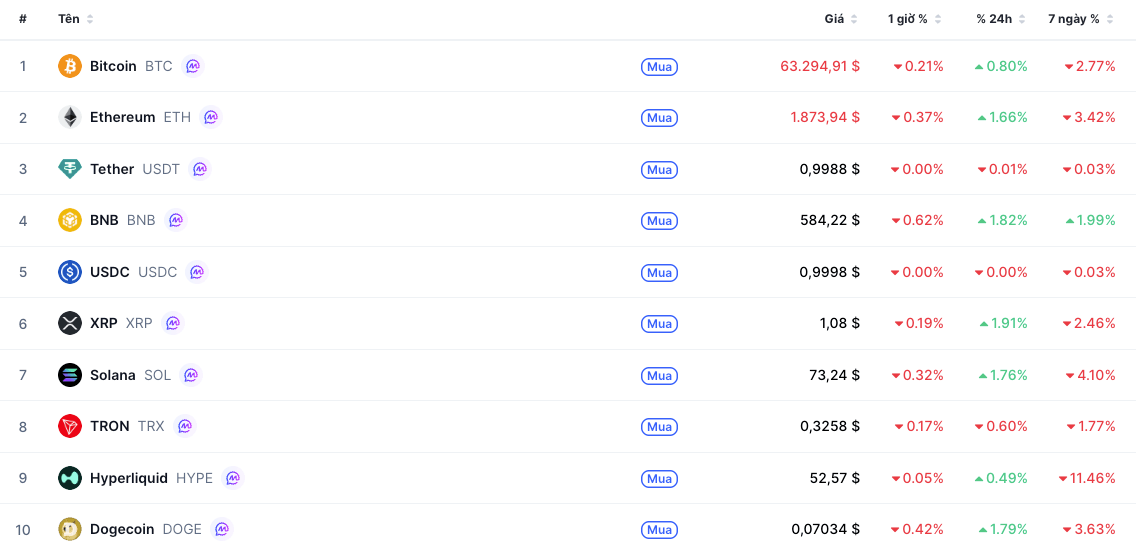Click the 0.80% 24h change value
Image resolution: width=1136 pixels, height=554 pixels.
[x=1001, y=67]
